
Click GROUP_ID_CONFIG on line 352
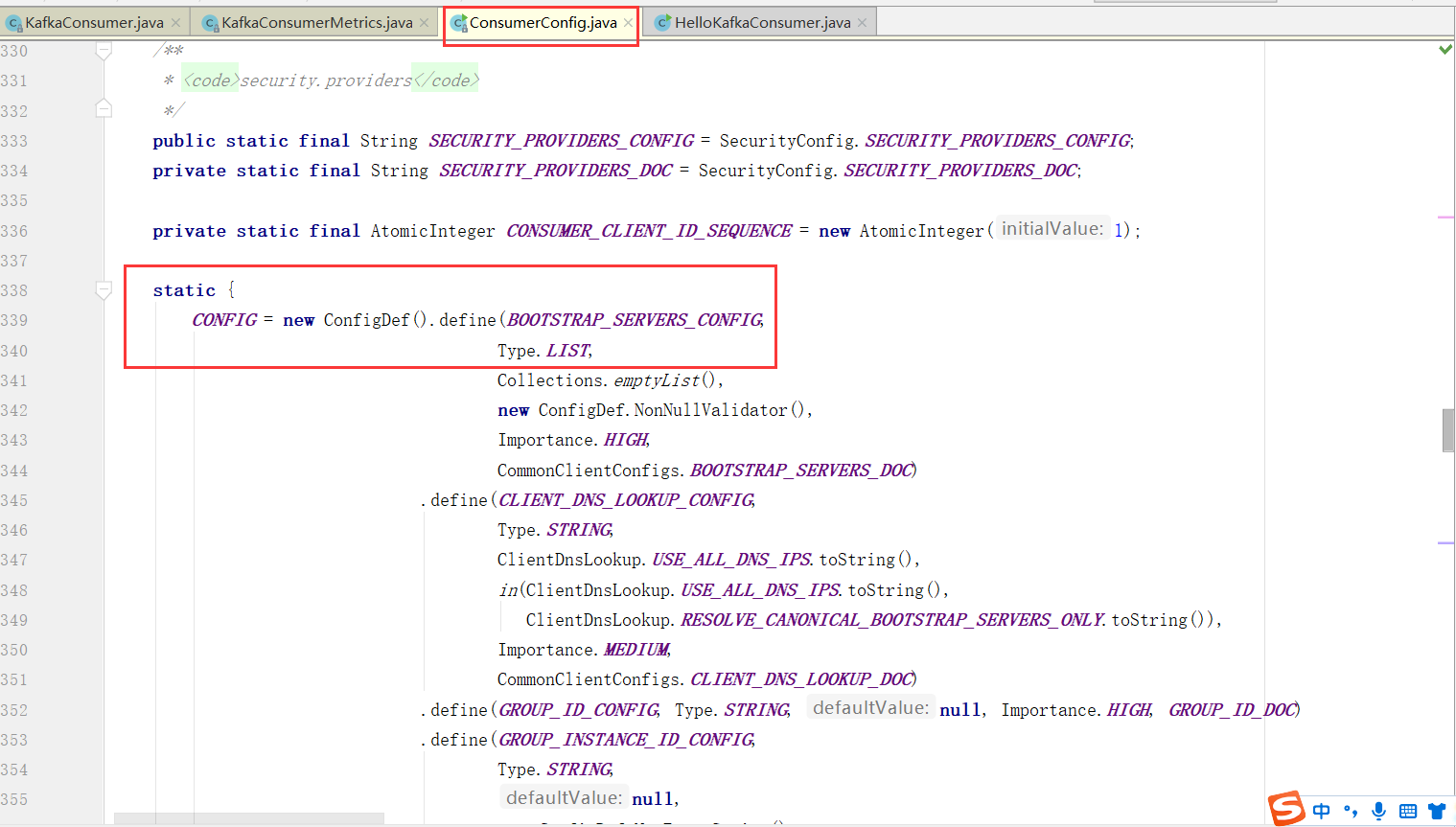point(578,710)
